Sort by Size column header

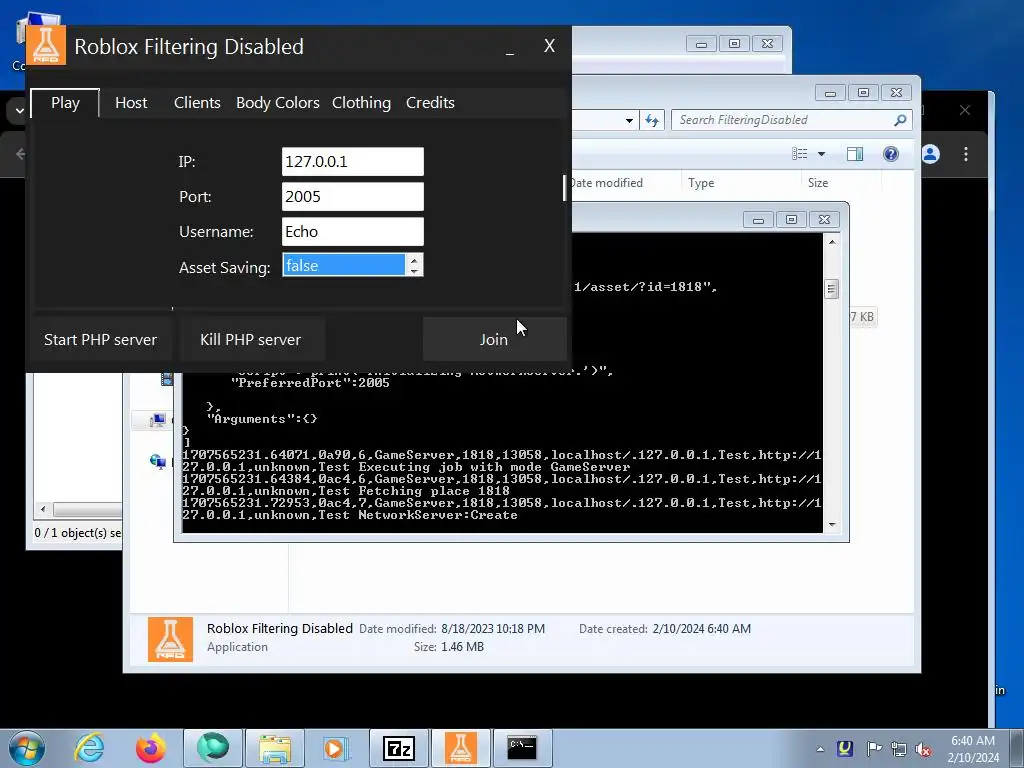tap(818, 183)
